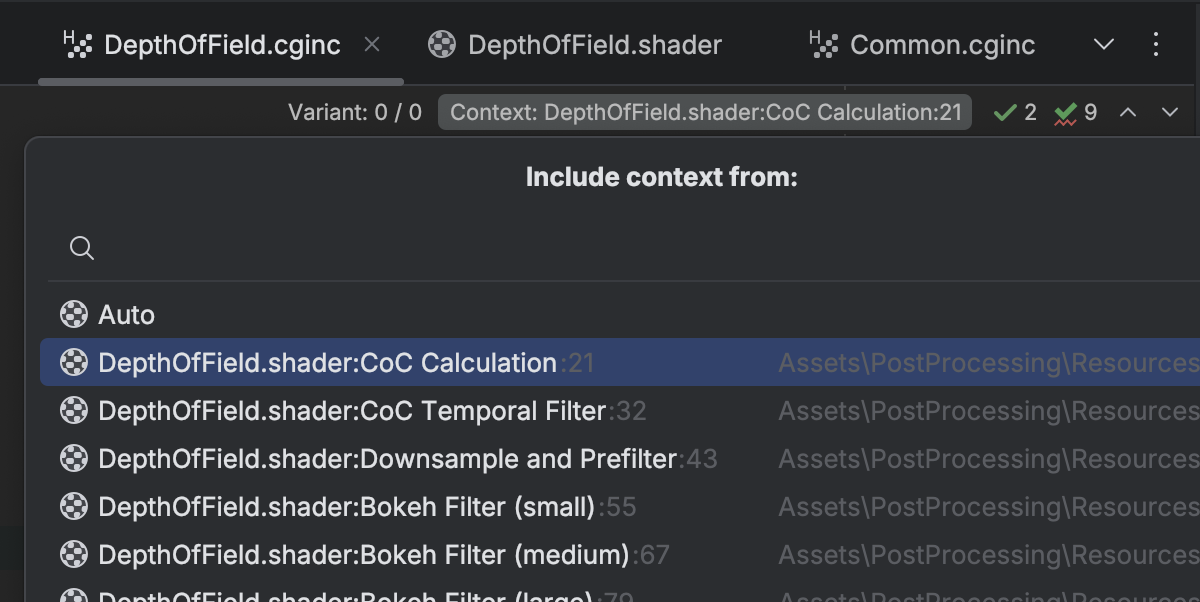Select Auto as the include context
The height and width of the screenshot is (602, 1200).
[128, 314]
